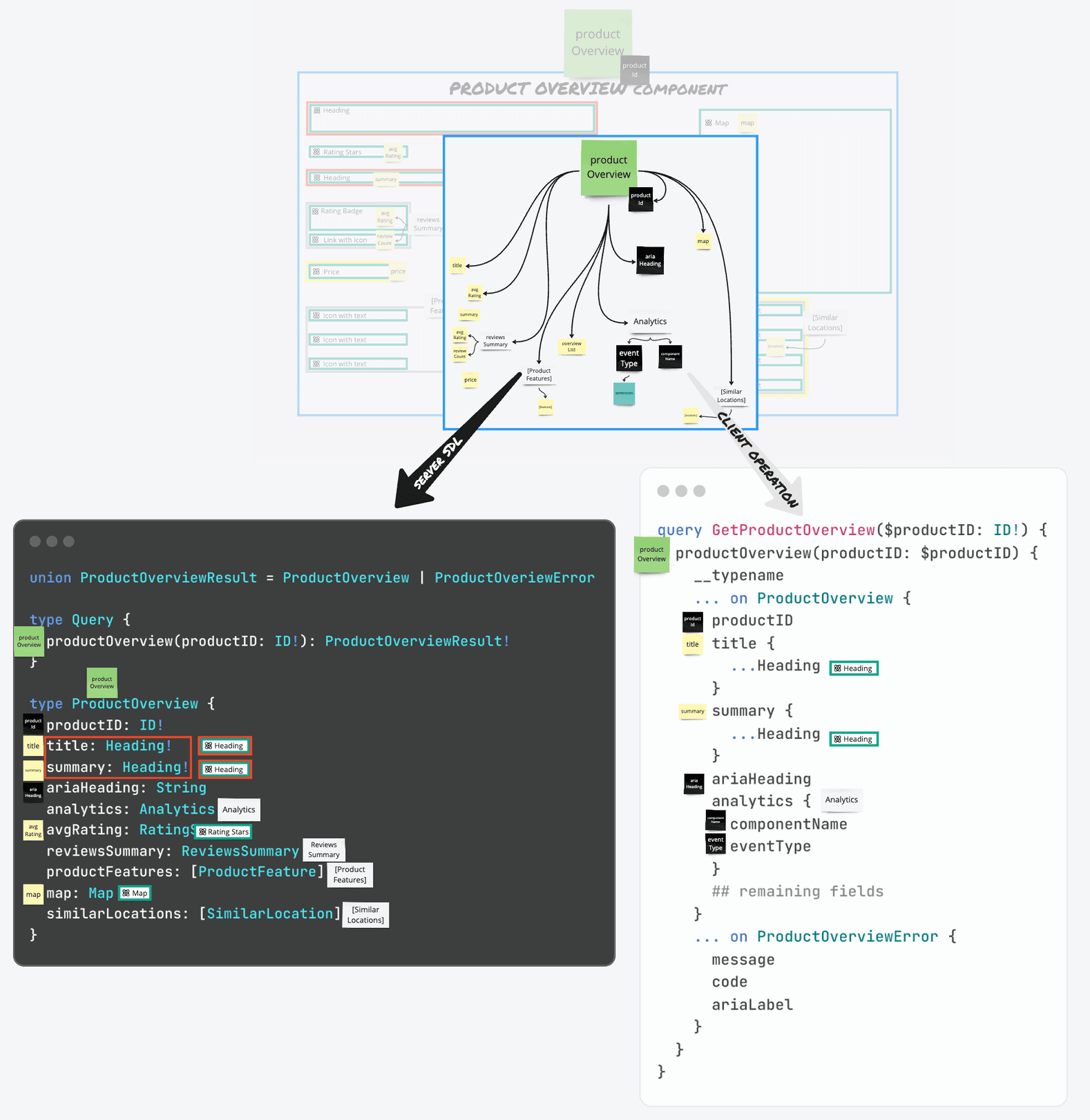Click the Map badge in SDL panel

[135, 894]
